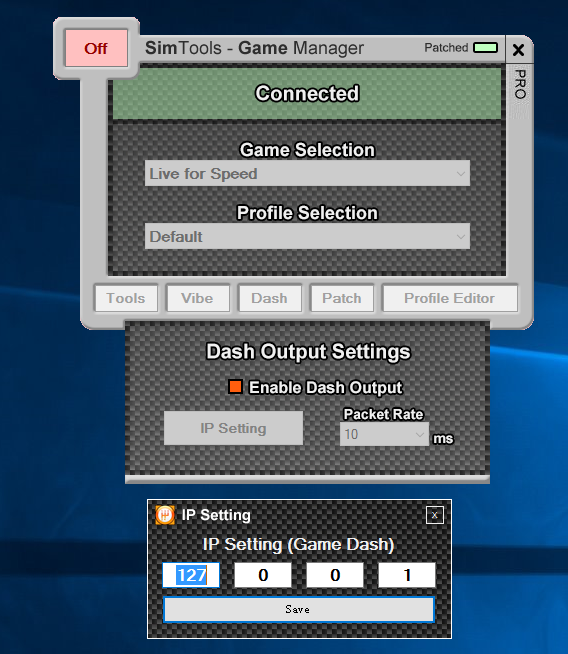Viewport: 568px width, 654px height.
Task: Open the Dash panel
Action: tap(269, 298)
